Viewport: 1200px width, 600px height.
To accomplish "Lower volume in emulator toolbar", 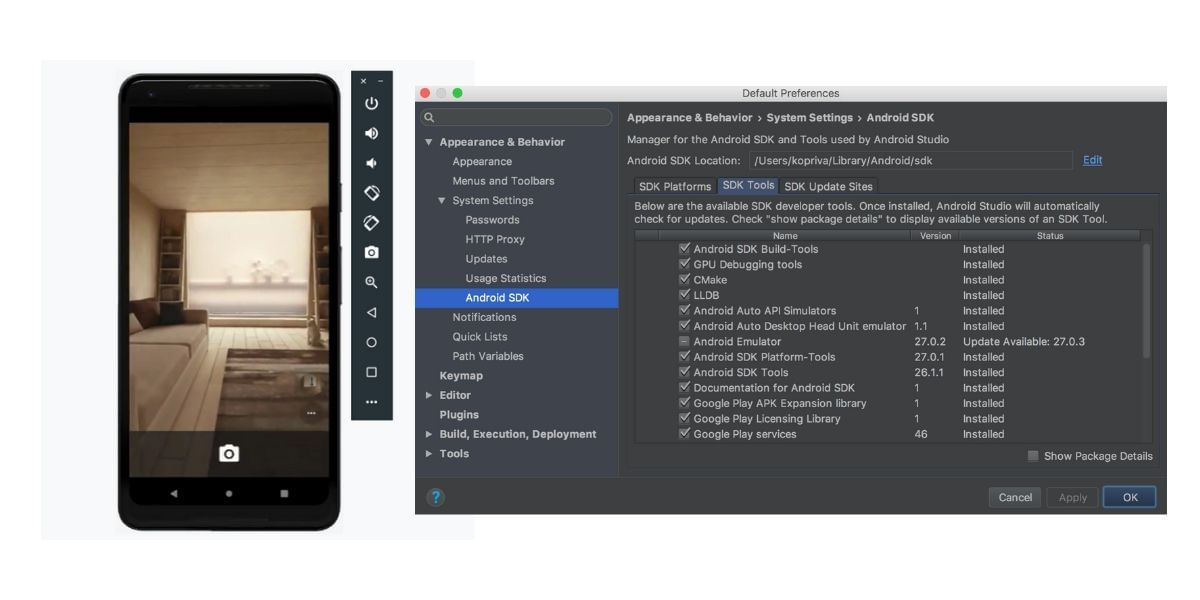I will point(372,163).
